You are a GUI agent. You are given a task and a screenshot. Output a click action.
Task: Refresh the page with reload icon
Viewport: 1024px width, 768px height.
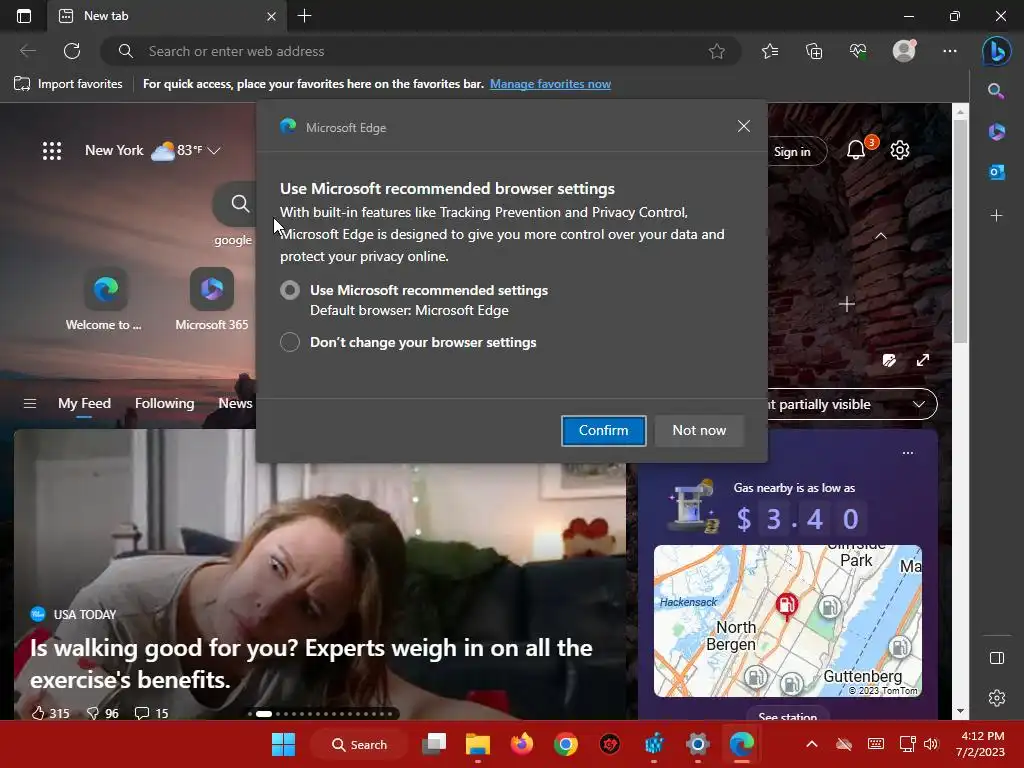pos(72,51)
